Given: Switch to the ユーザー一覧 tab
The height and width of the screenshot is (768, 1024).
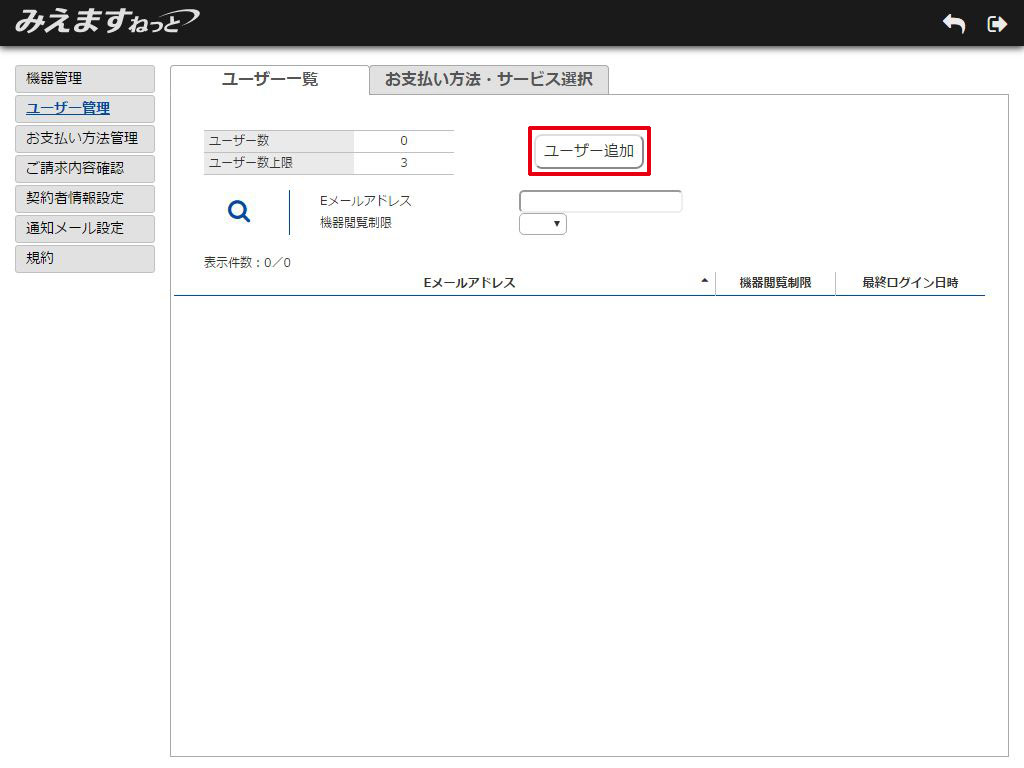Looking at the screenshot, I should click(270, 80).
